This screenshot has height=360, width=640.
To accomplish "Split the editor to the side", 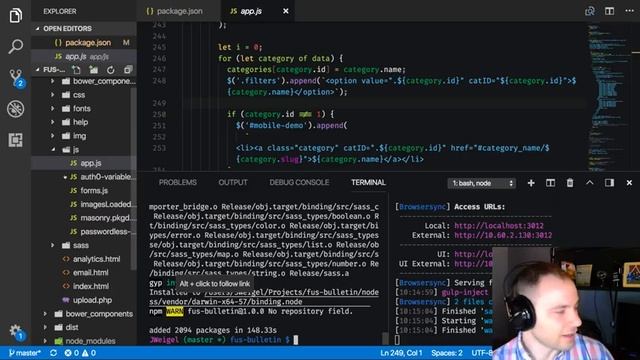I will (x=609, y=11).
